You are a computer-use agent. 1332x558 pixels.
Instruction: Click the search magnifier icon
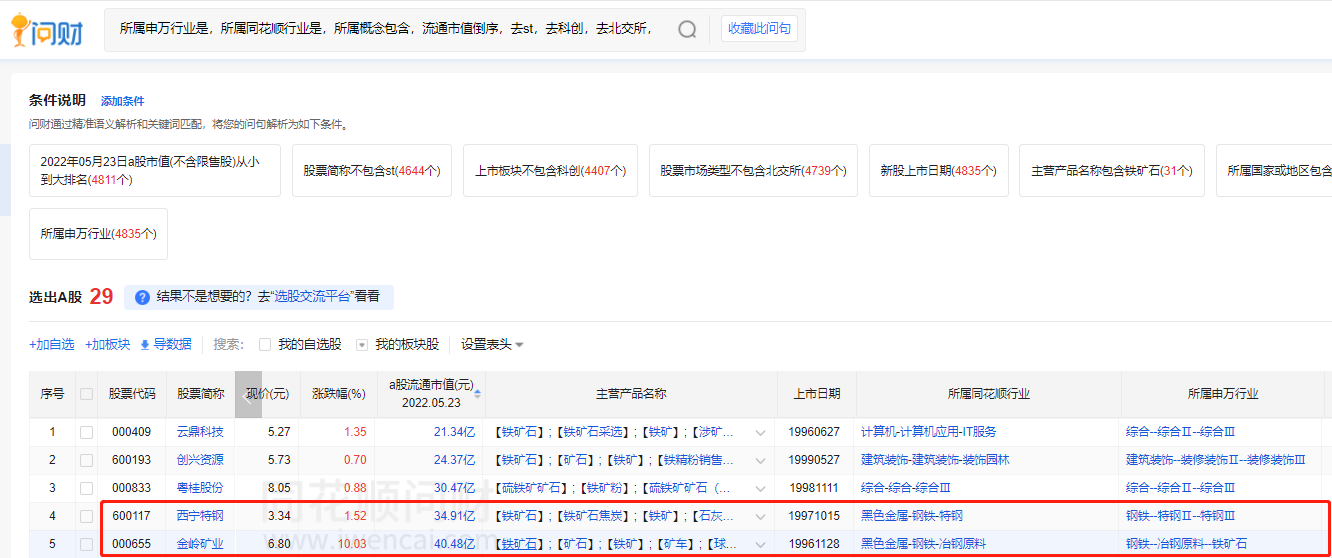click(x=687, y=30)
